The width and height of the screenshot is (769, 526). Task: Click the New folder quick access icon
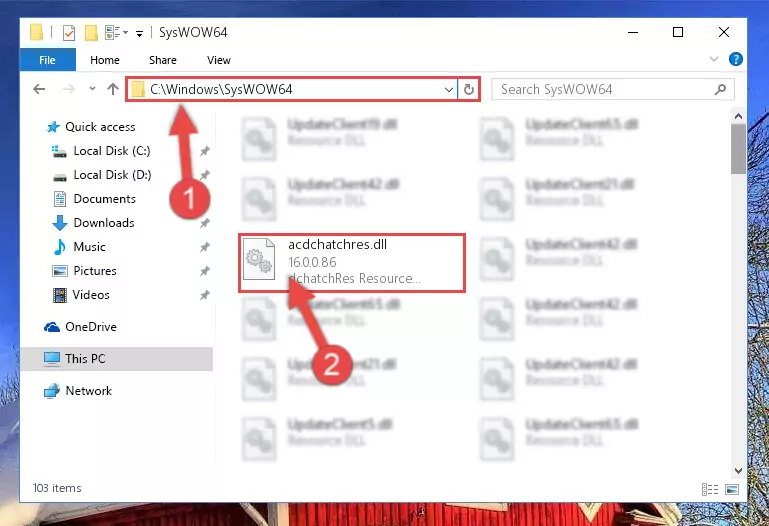[91, 33]
